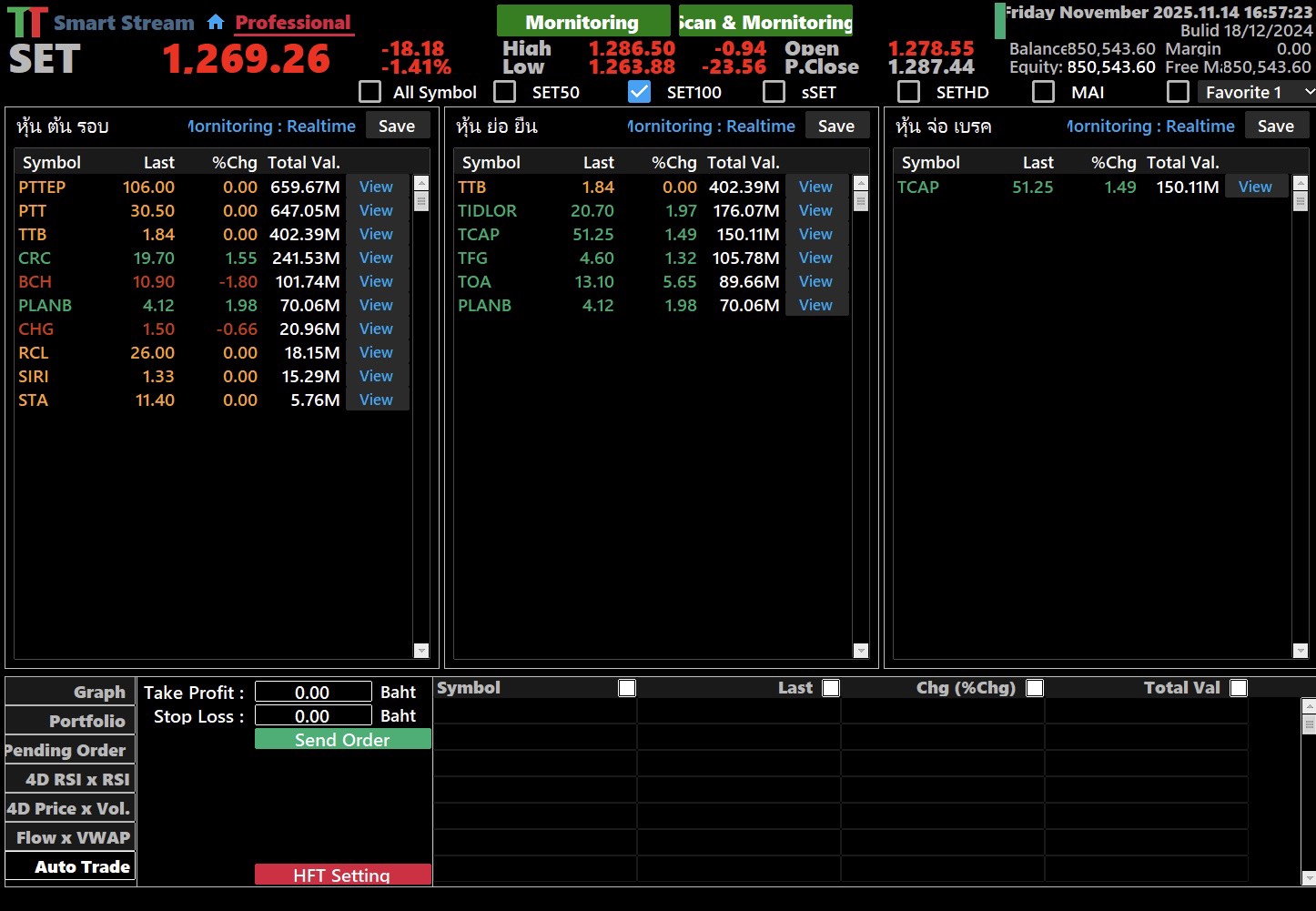The height and width of the screenshot is (911, 1316).
Task: Switch to Scan & Mornitoring tab
Action: (765, 22)
